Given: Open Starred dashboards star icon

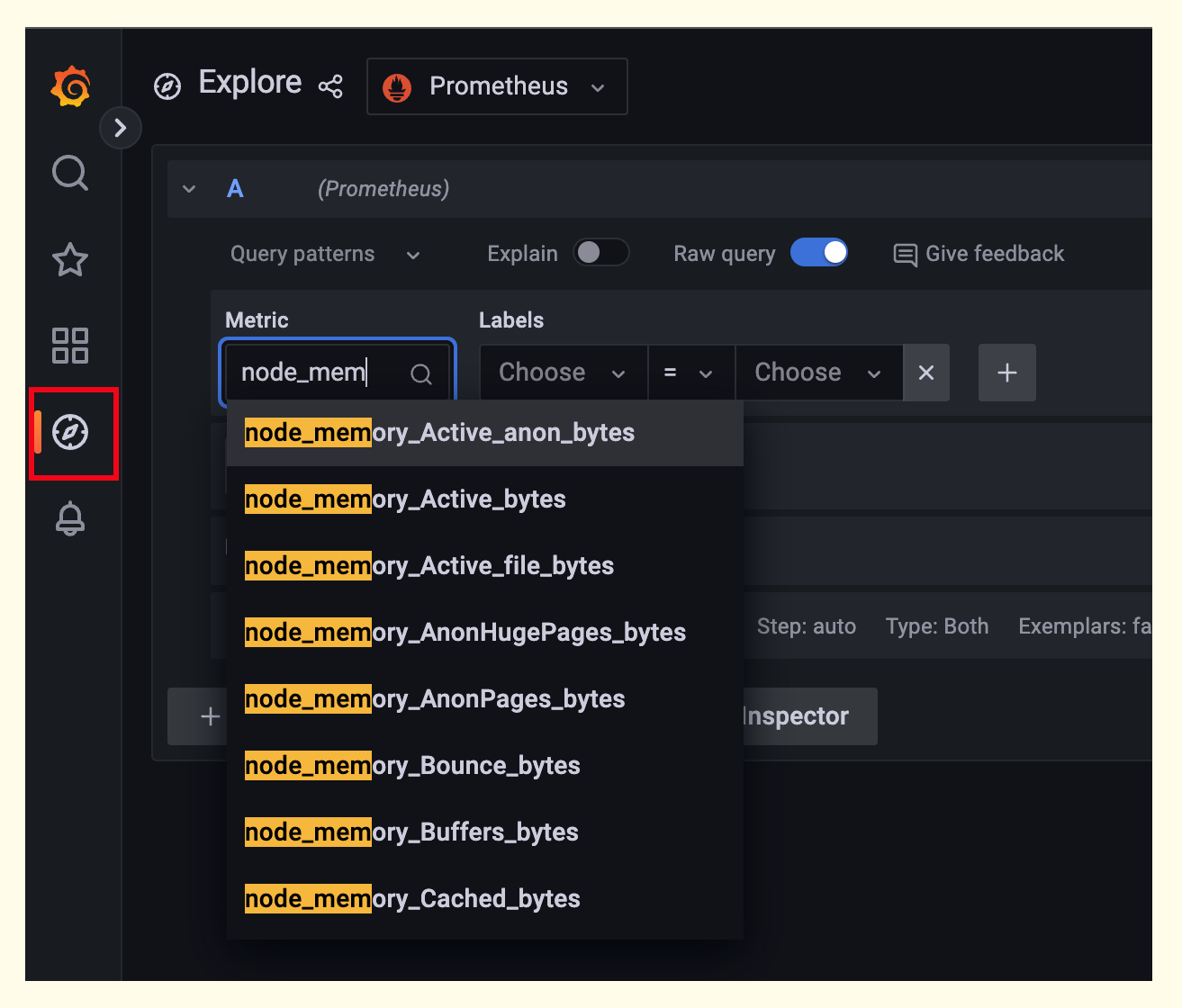Looking at the screenshot, I should pos(70,260).
